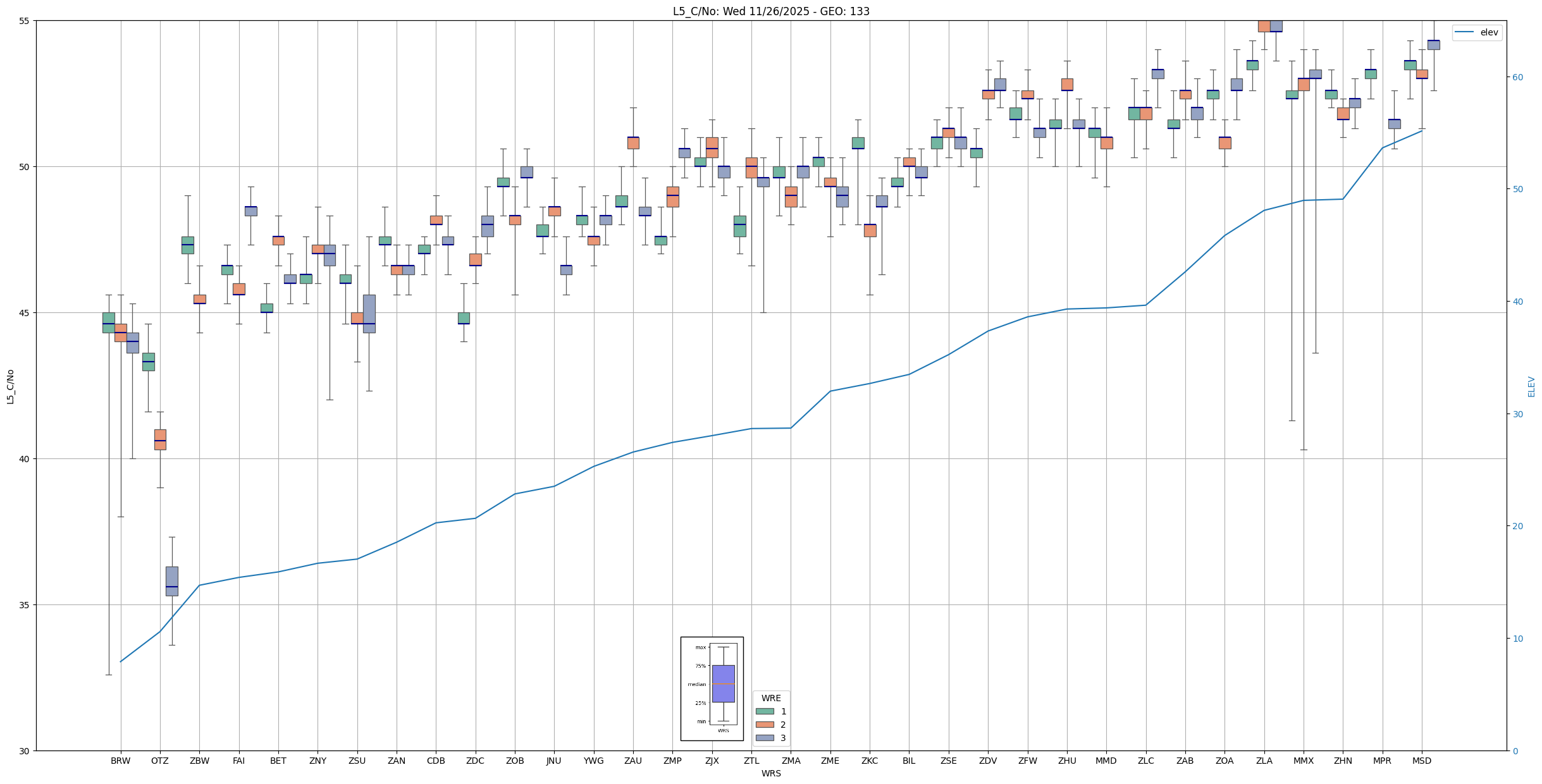Click the chart title L5_C/No GEO 133

click(x=771, y=11)
